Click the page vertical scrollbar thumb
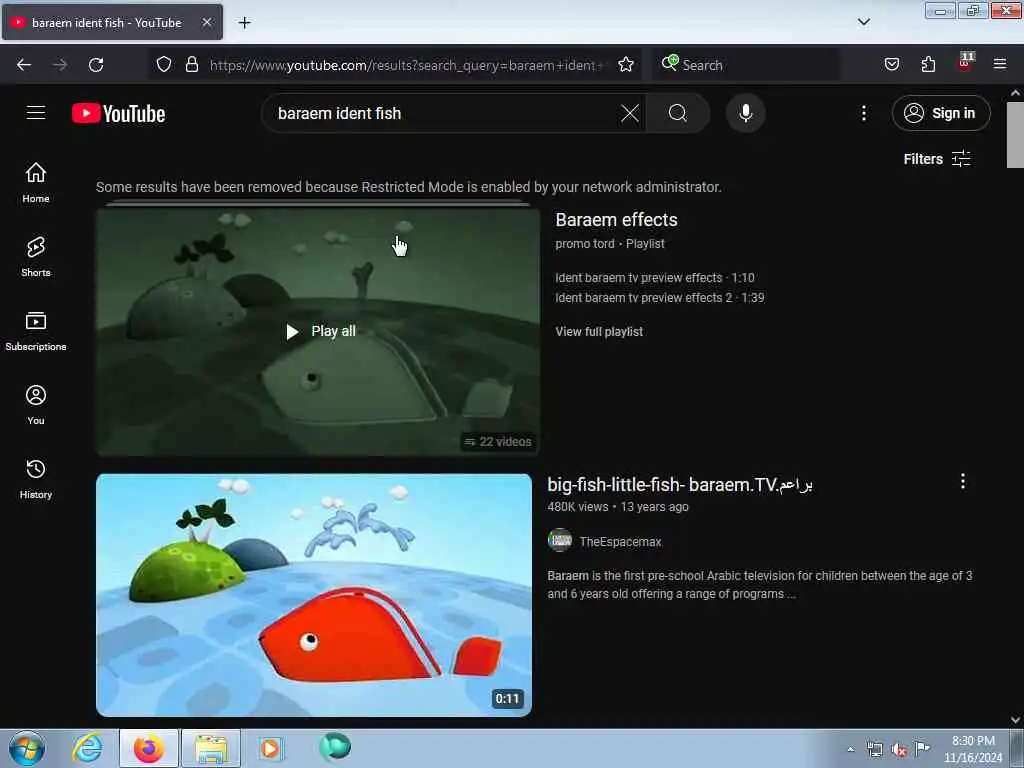Screen dimensions: 1024x768 [x=1015, y=135]
